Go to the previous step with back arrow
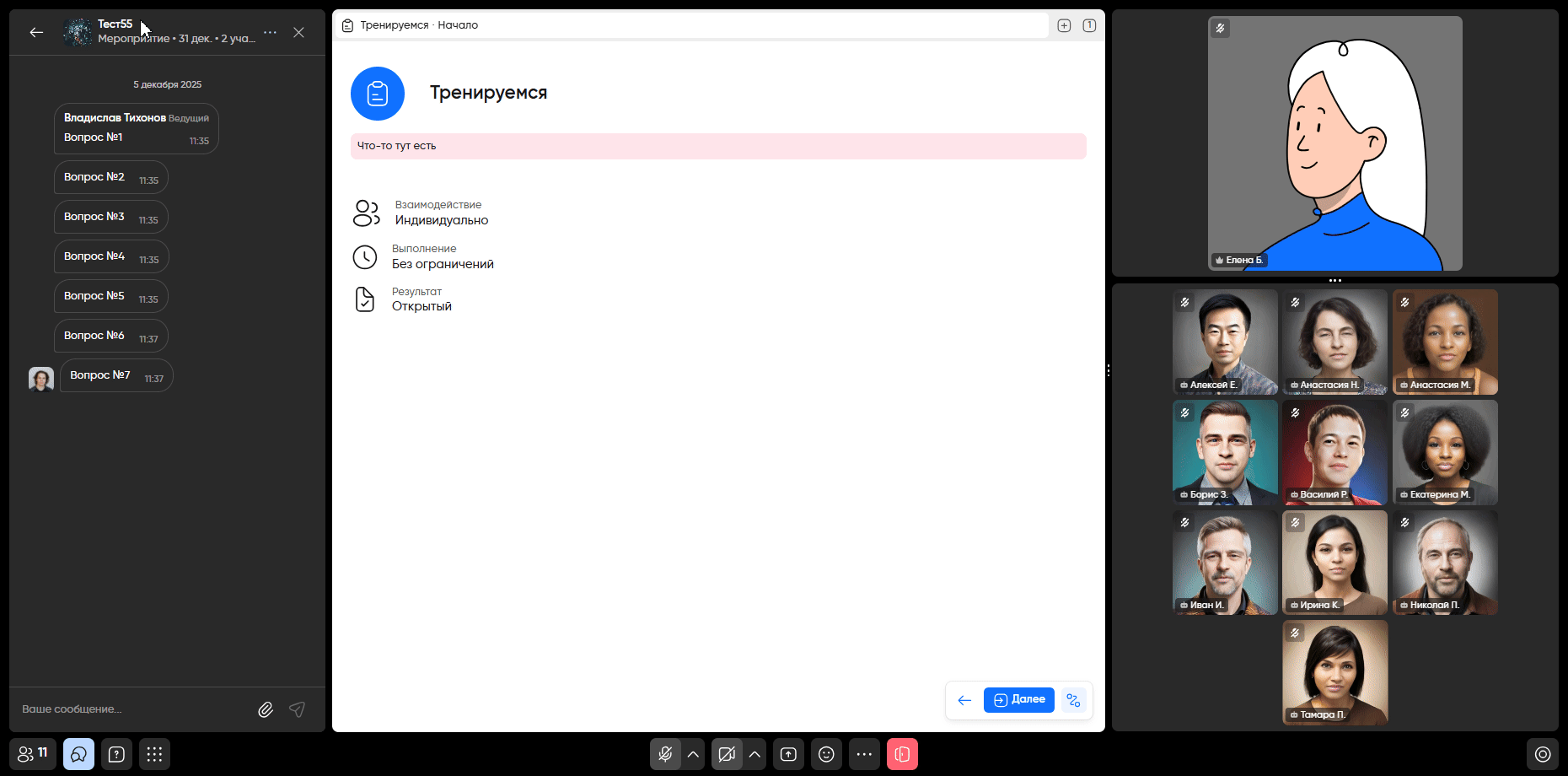Image resolution: width=1568 pixels, height=776 pixels. pos(964,700)
